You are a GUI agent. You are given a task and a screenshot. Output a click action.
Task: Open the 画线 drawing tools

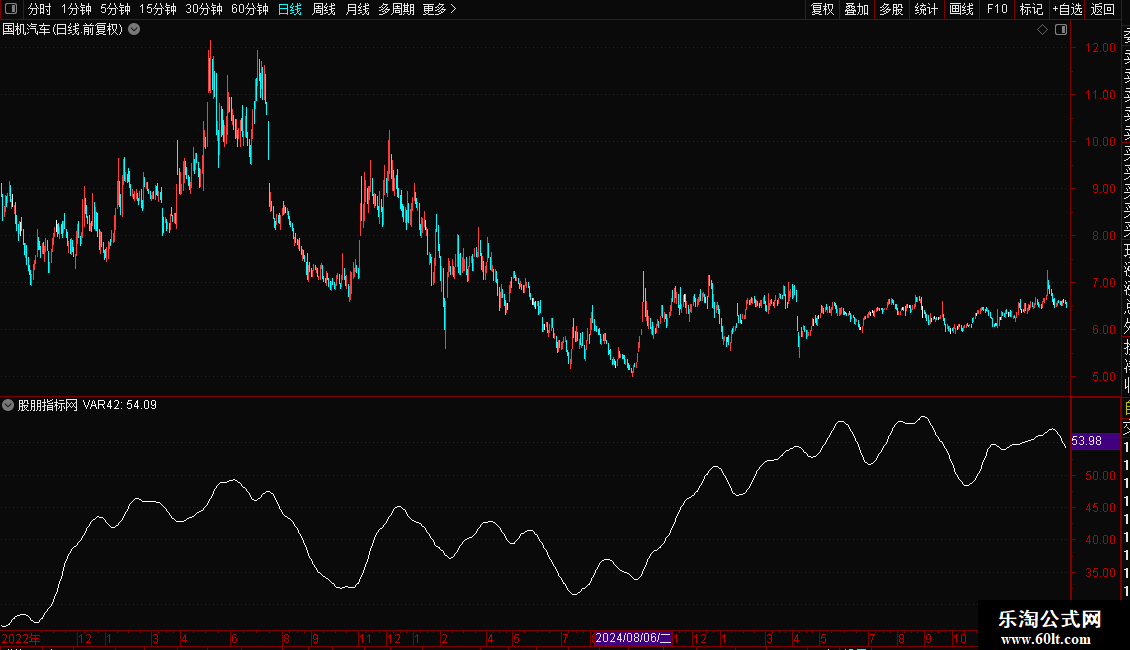coord(961,9)
